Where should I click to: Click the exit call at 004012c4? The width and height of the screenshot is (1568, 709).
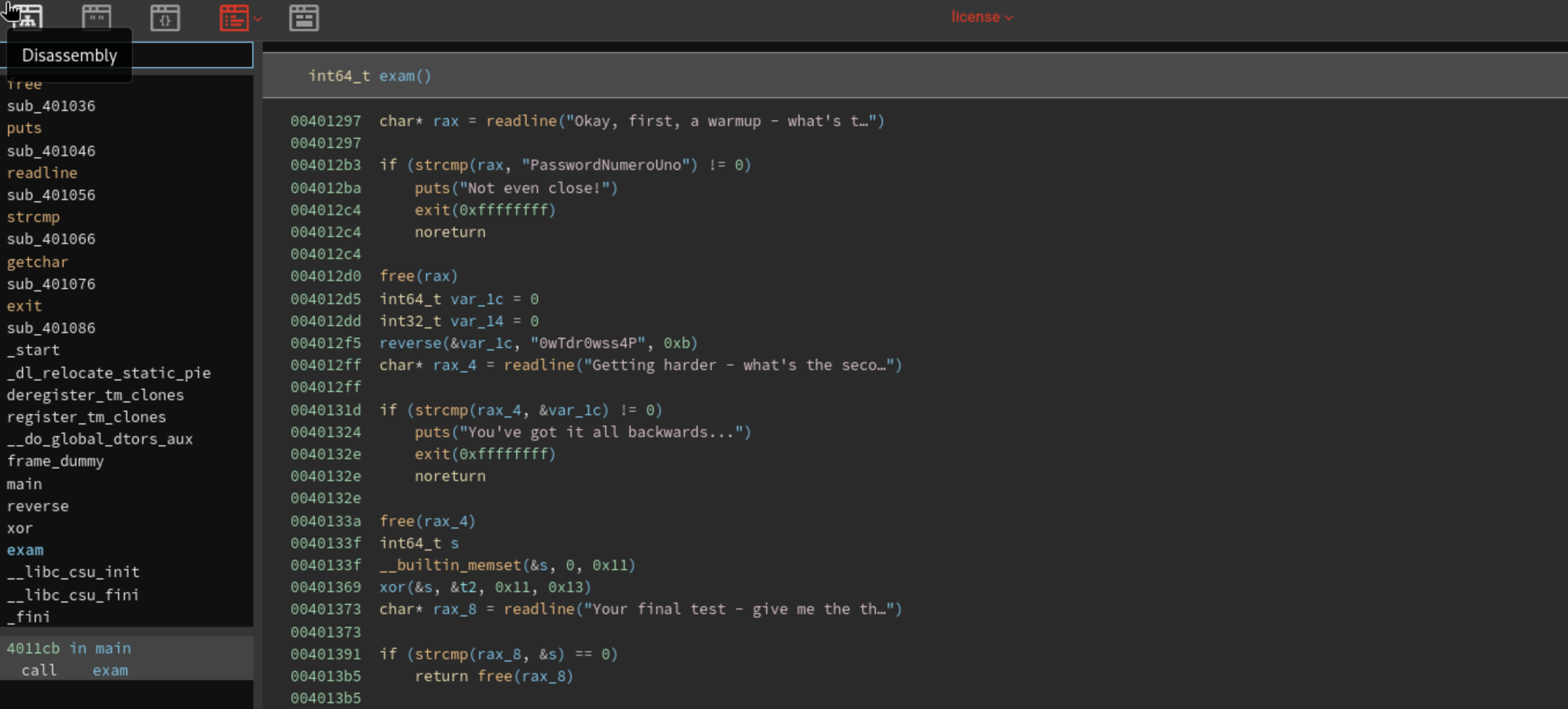485,210
